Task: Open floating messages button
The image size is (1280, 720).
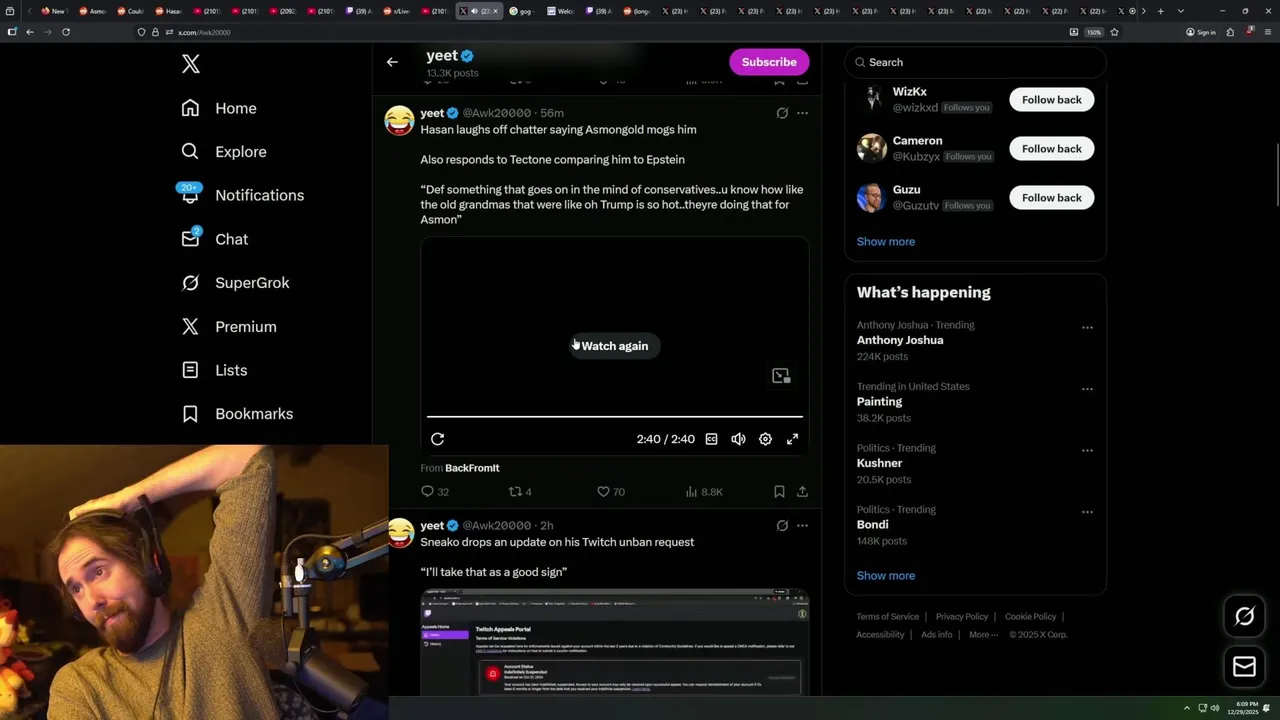Action: [1244, 667]
